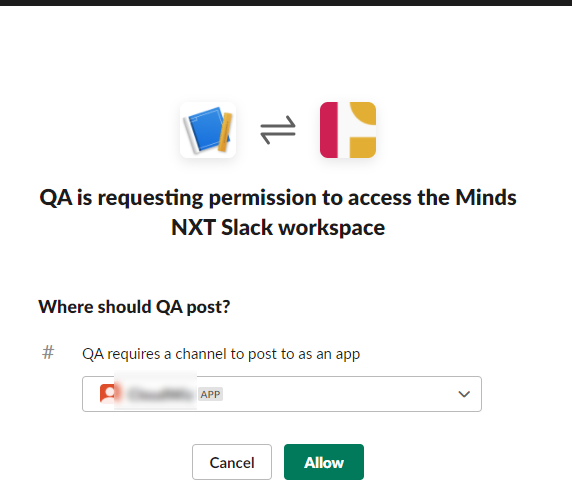Image resolution: width=572 pixels, height=502 pixels.
Task: Click the red stripe of workspace logo
Action: pos(329,130)
